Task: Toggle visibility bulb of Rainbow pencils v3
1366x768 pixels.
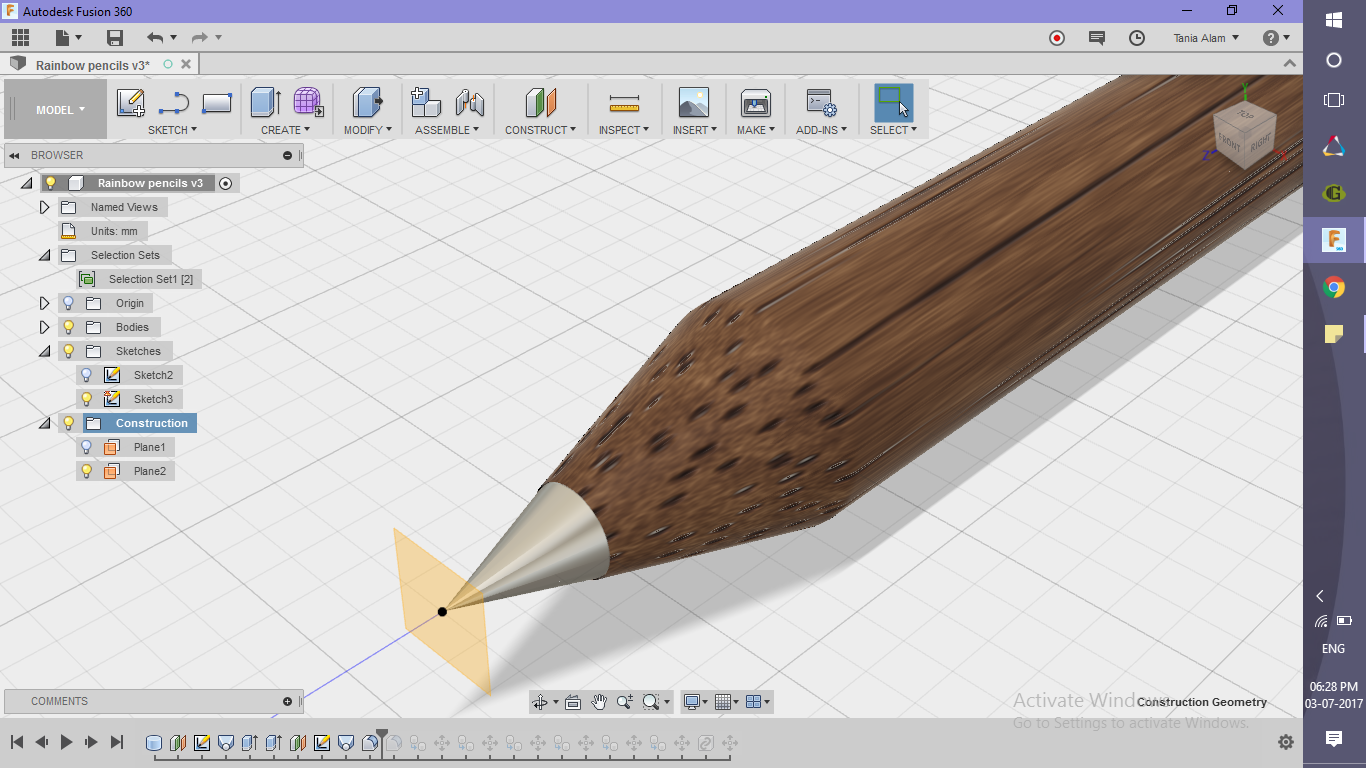Action: [50, 183]
